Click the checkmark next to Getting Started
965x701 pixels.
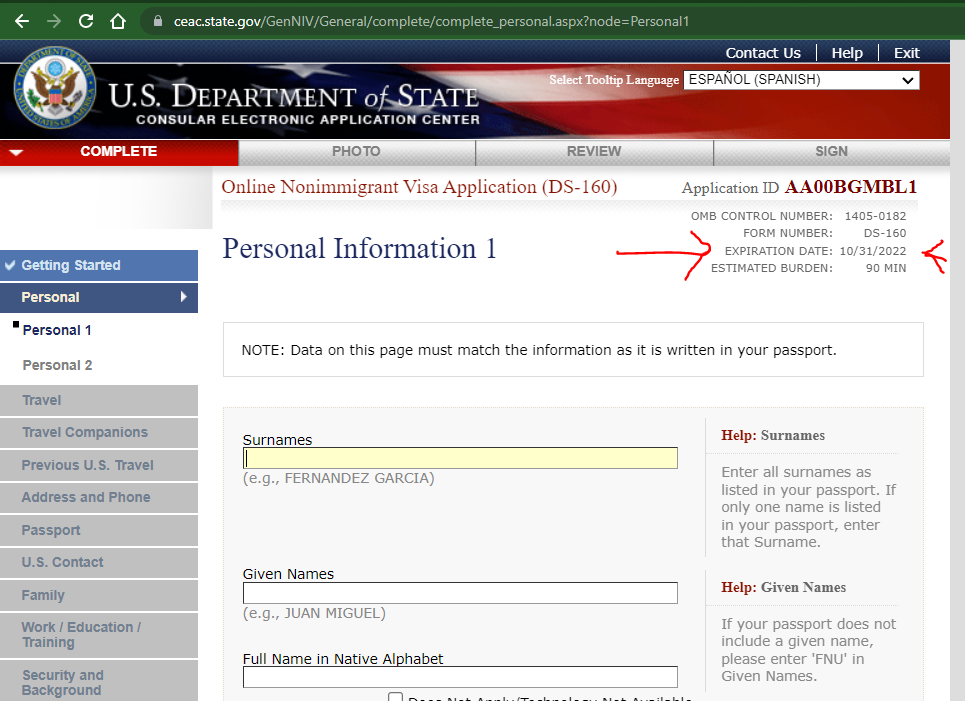click(12, 265)
